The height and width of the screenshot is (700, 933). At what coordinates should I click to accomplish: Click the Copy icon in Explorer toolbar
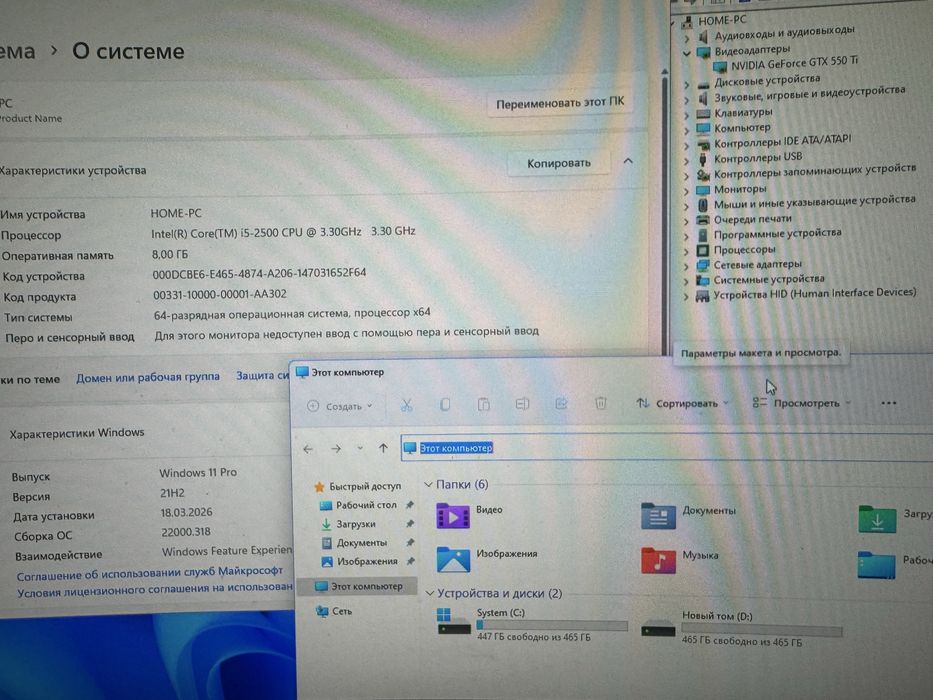pos(445,405)
